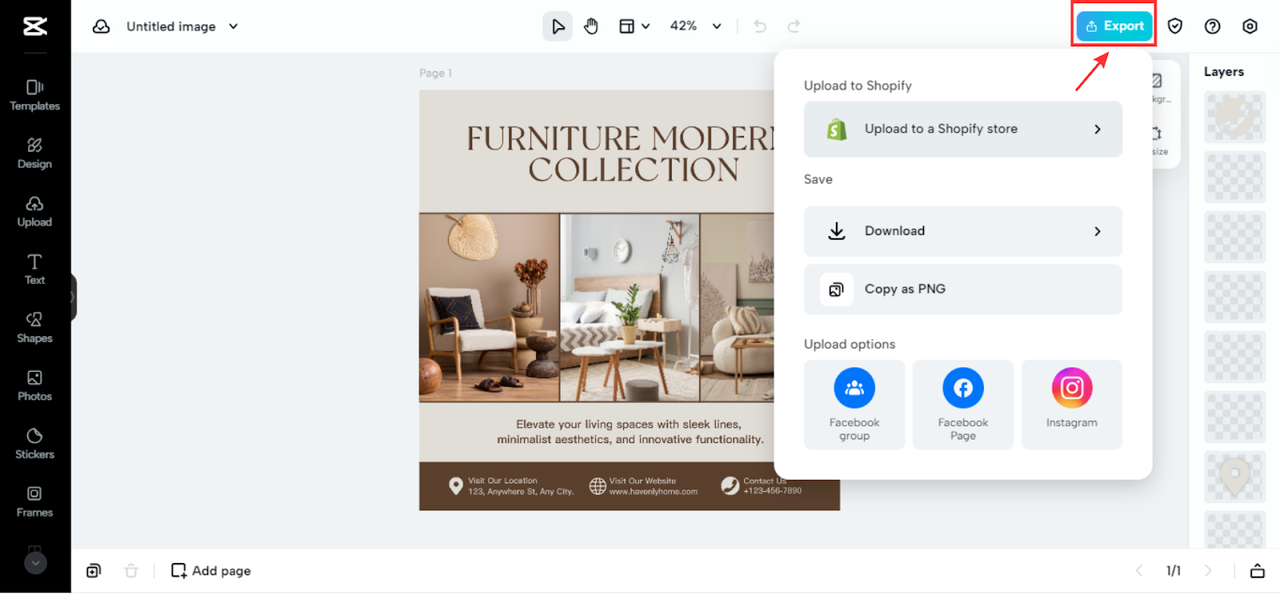
Task: Go to the next page arrow
Action: point(1208,571)
